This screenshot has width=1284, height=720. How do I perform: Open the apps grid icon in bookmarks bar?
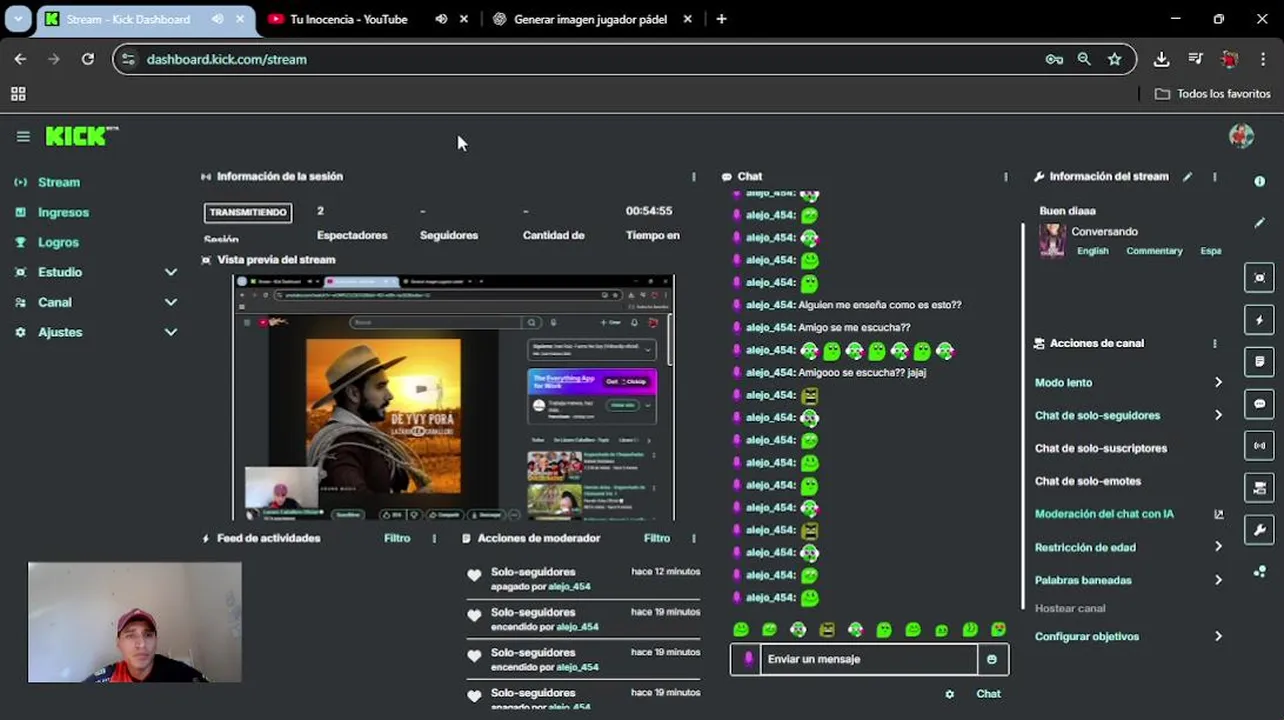(18, 94)
